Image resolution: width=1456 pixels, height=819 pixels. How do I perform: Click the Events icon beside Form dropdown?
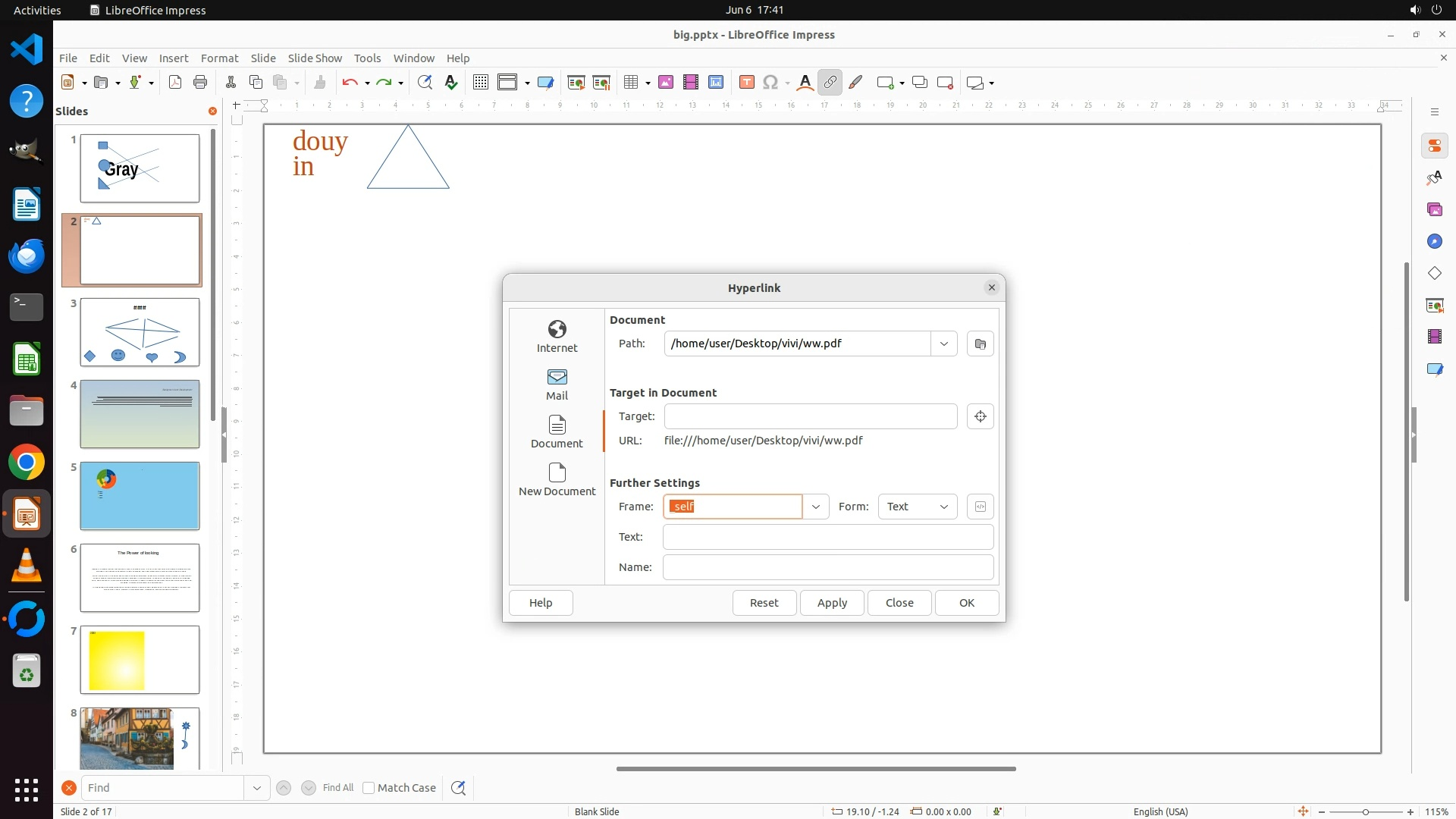tap(980, 507)
